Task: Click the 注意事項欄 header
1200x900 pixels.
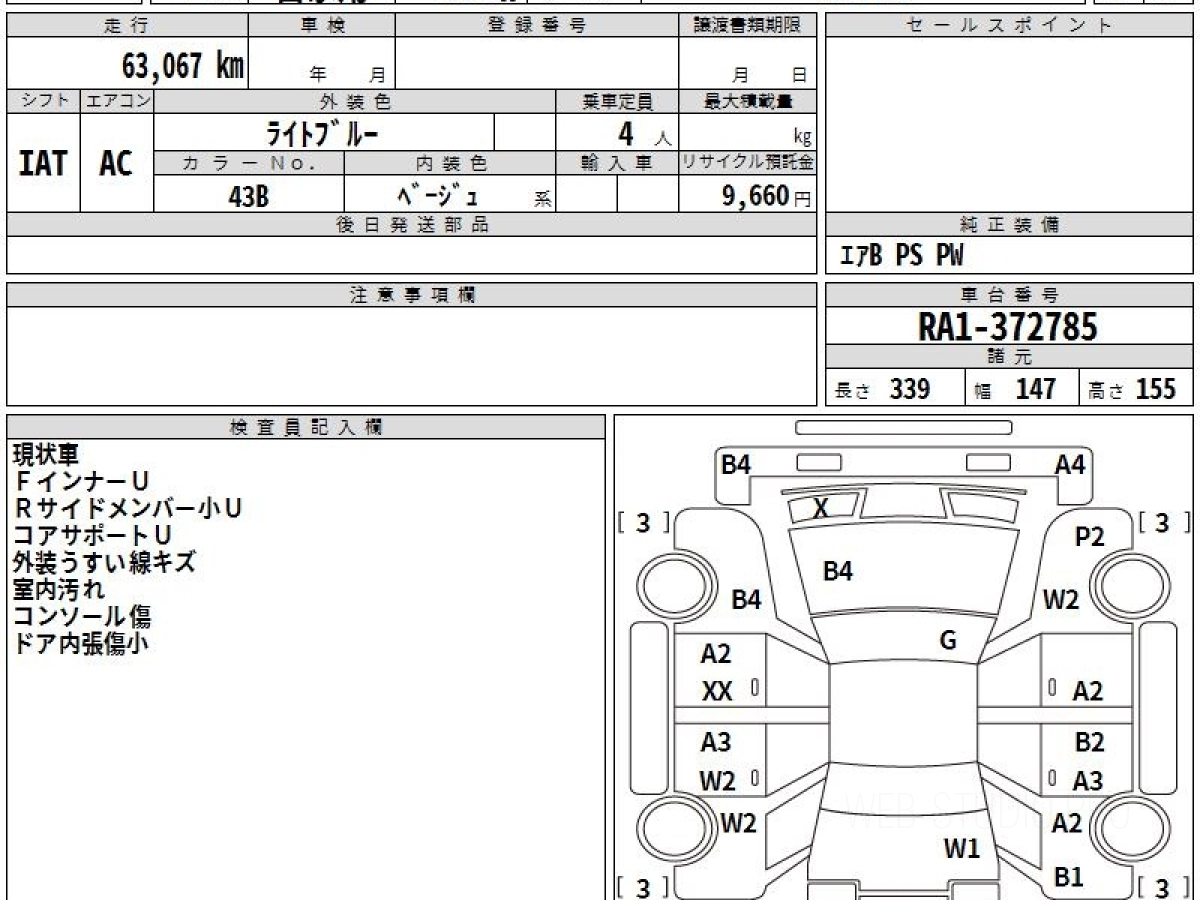Action: coord(412,295)
